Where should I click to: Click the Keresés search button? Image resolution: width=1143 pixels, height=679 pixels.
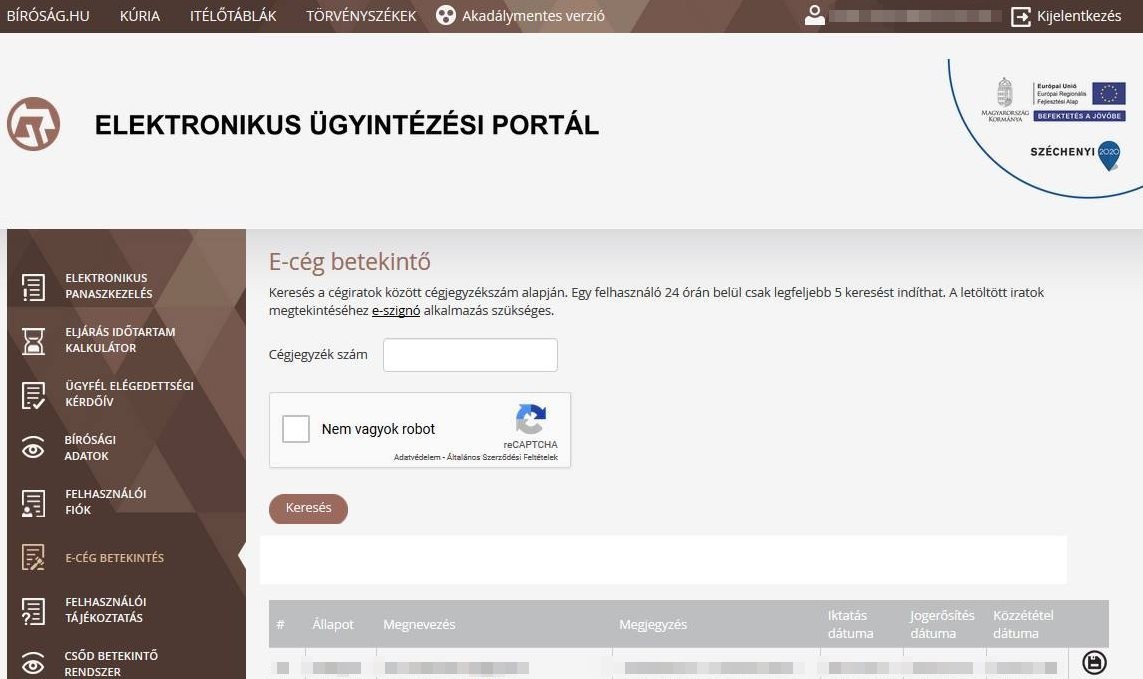click(308, 508)
